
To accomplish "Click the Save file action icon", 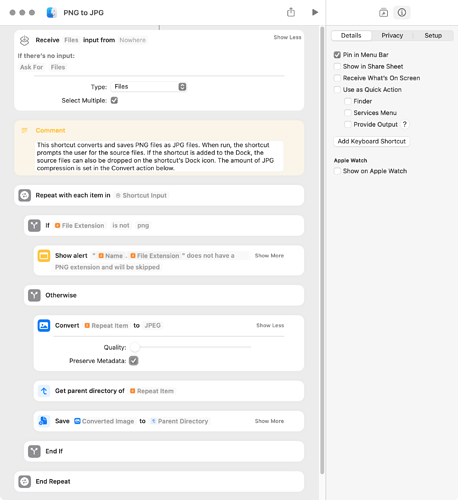I will (44, 421).
